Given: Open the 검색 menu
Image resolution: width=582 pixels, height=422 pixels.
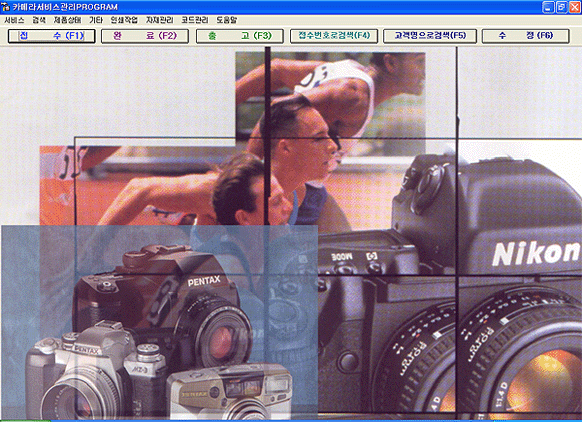Looking at the screenshot, I should tap(39, 20).
